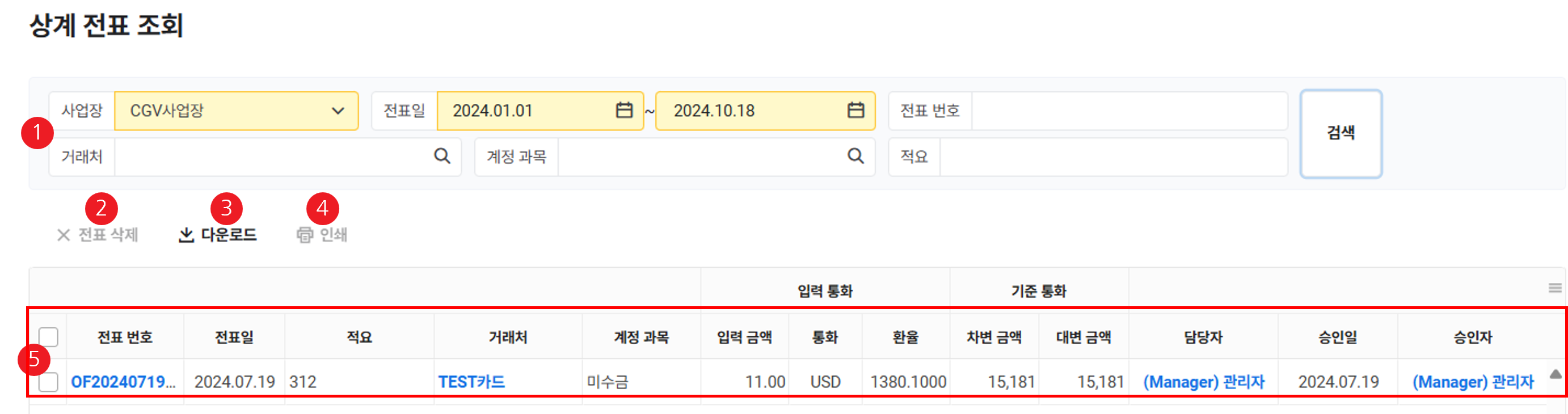Click the 전표일 column header
Screen dimensions: 1568x414
coord(234,337)
